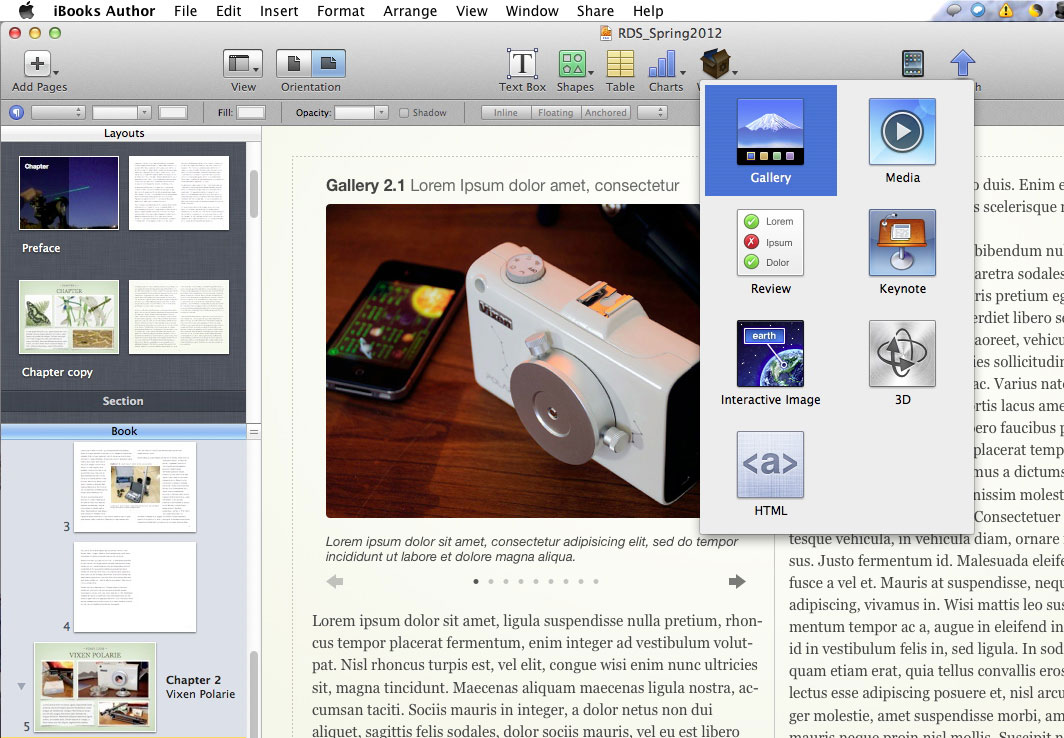Advance to the next gallery image arrow
Image resolution: width=1064 pixels, height=738 pixels.
(737, 581)
